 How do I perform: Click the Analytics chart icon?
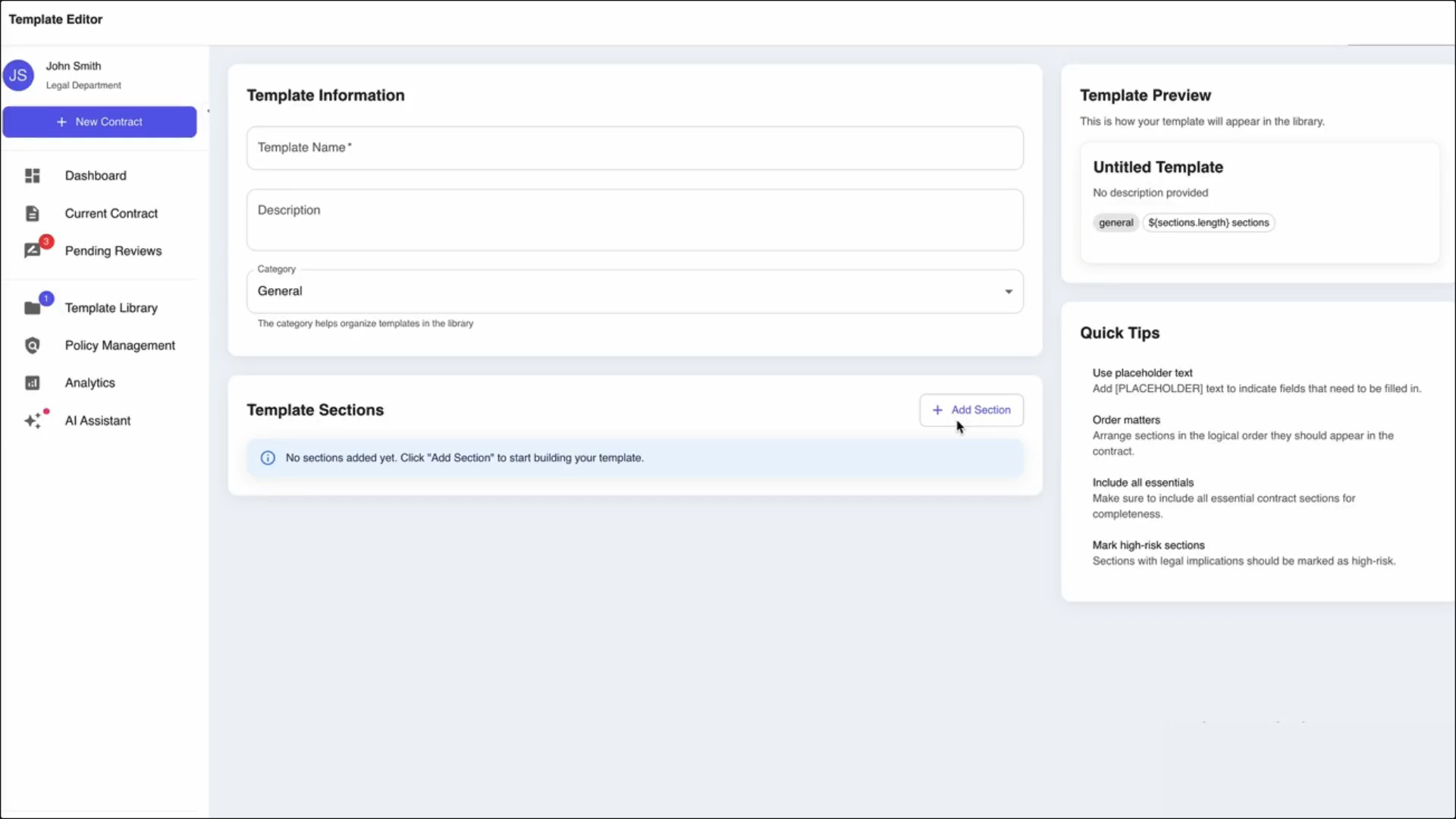pos(32,383)
